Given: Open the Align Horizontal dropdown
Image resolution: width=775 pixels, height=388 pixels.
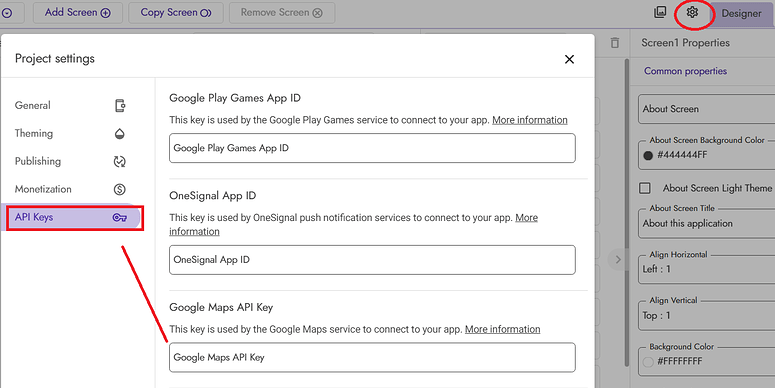Looking at the screenshot, I should (x=707, y=269).
